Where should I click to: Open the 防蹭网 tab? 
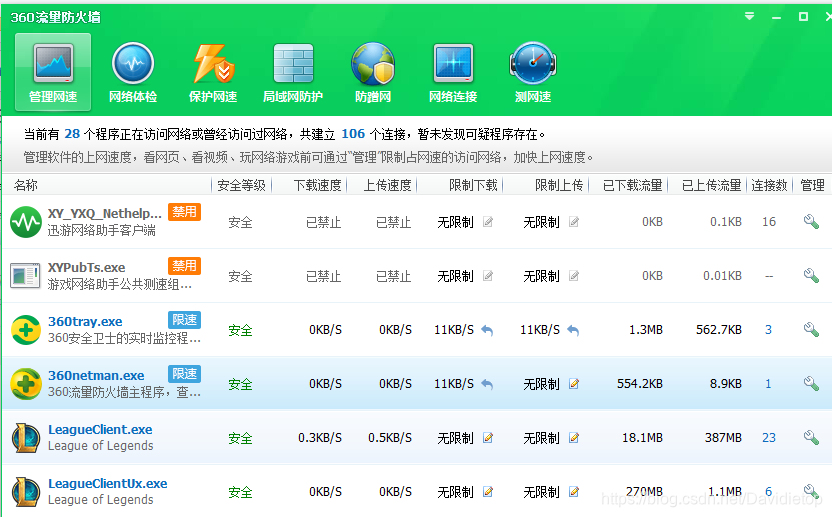coord(373,72)
